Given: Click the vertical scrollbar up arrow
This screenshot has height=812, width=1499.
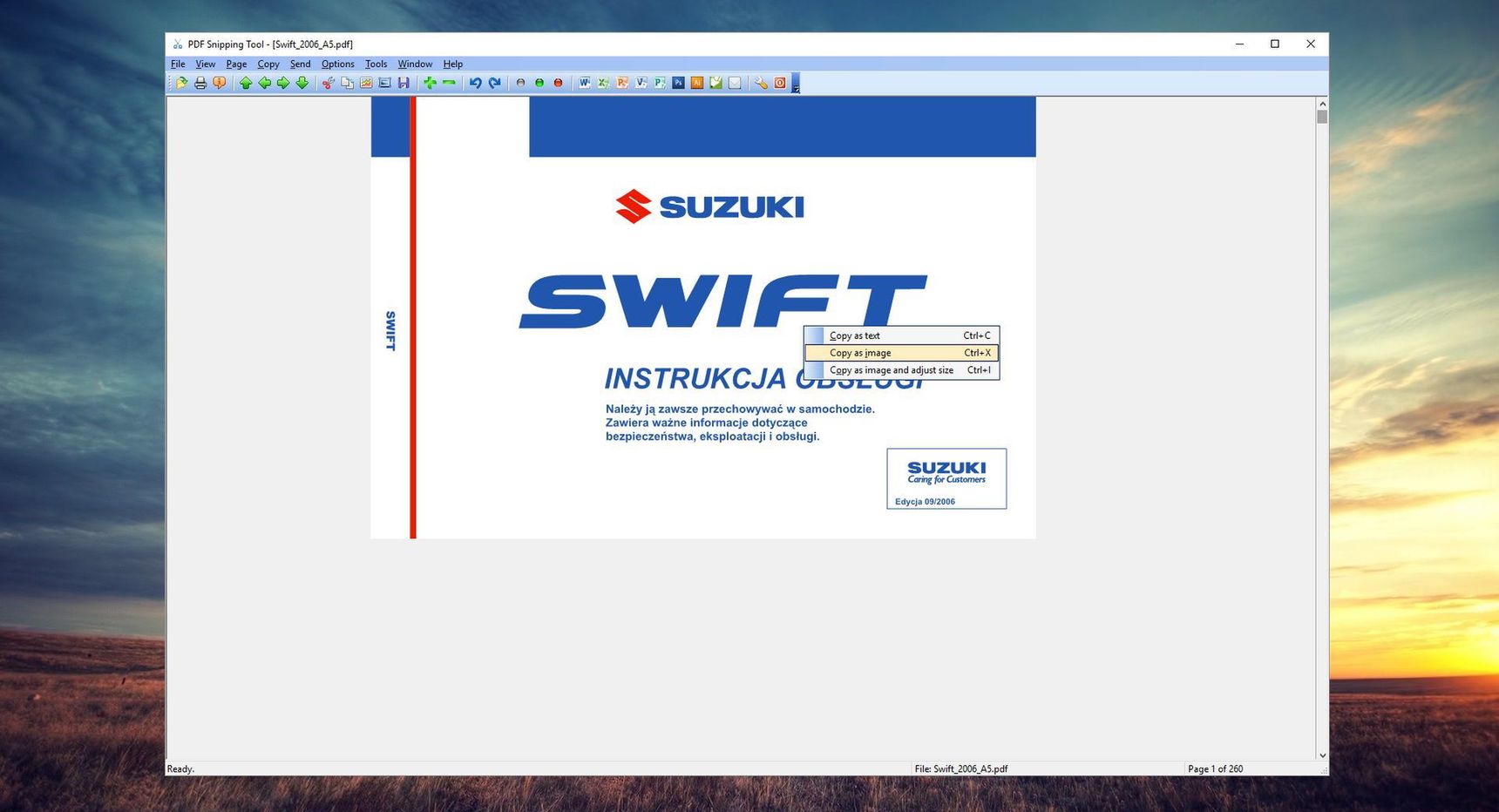Looking at the screenshot, I should tap(1322, 103).
